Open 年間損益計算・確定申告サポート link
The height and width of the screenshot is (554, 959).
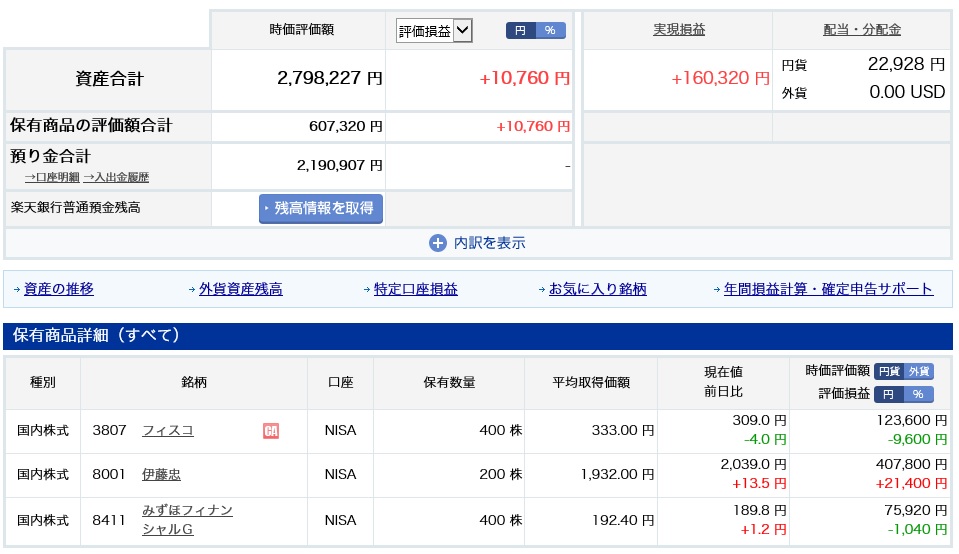pyautogui.click(x=828, y=289)
